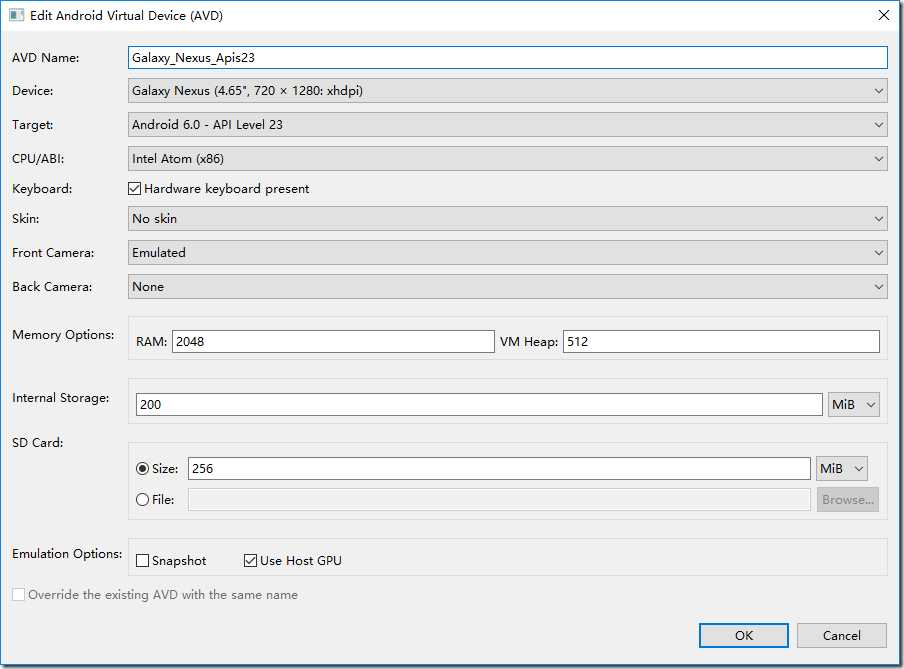904x669 pixels.
Task: Click the Internal Storage field showing 200
Action: pos(479,404)
